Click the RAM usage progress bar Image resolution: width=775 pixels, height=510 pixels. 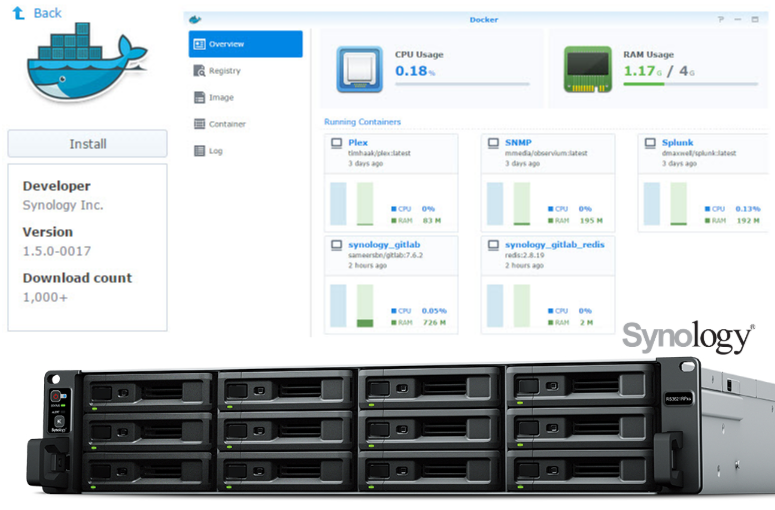[x=690, y=85]
